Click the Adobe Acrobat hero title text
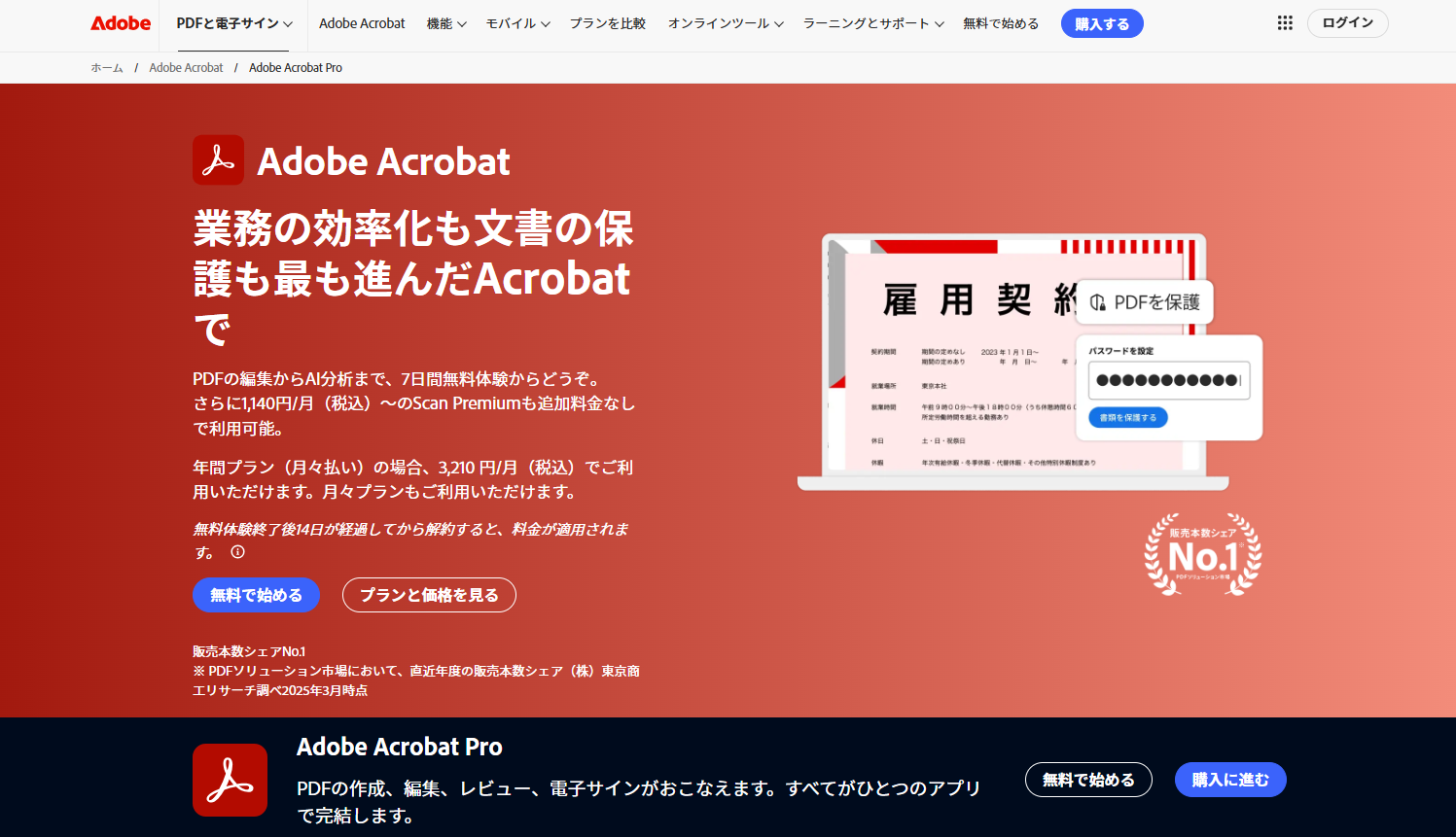The image size is (1456, 837). click(383, 161)
